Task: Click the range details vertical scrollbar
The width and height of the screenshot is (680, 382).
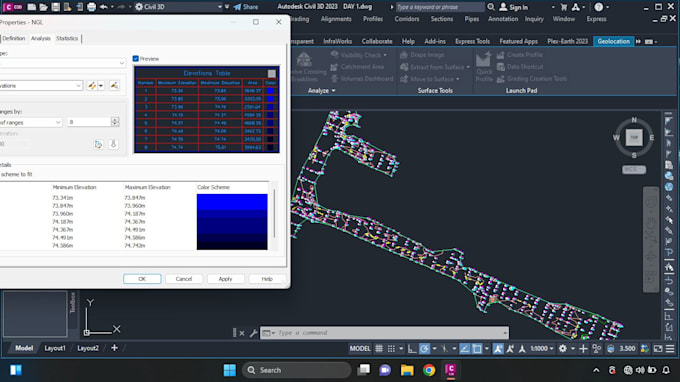Action: click(x=275, y=213)
